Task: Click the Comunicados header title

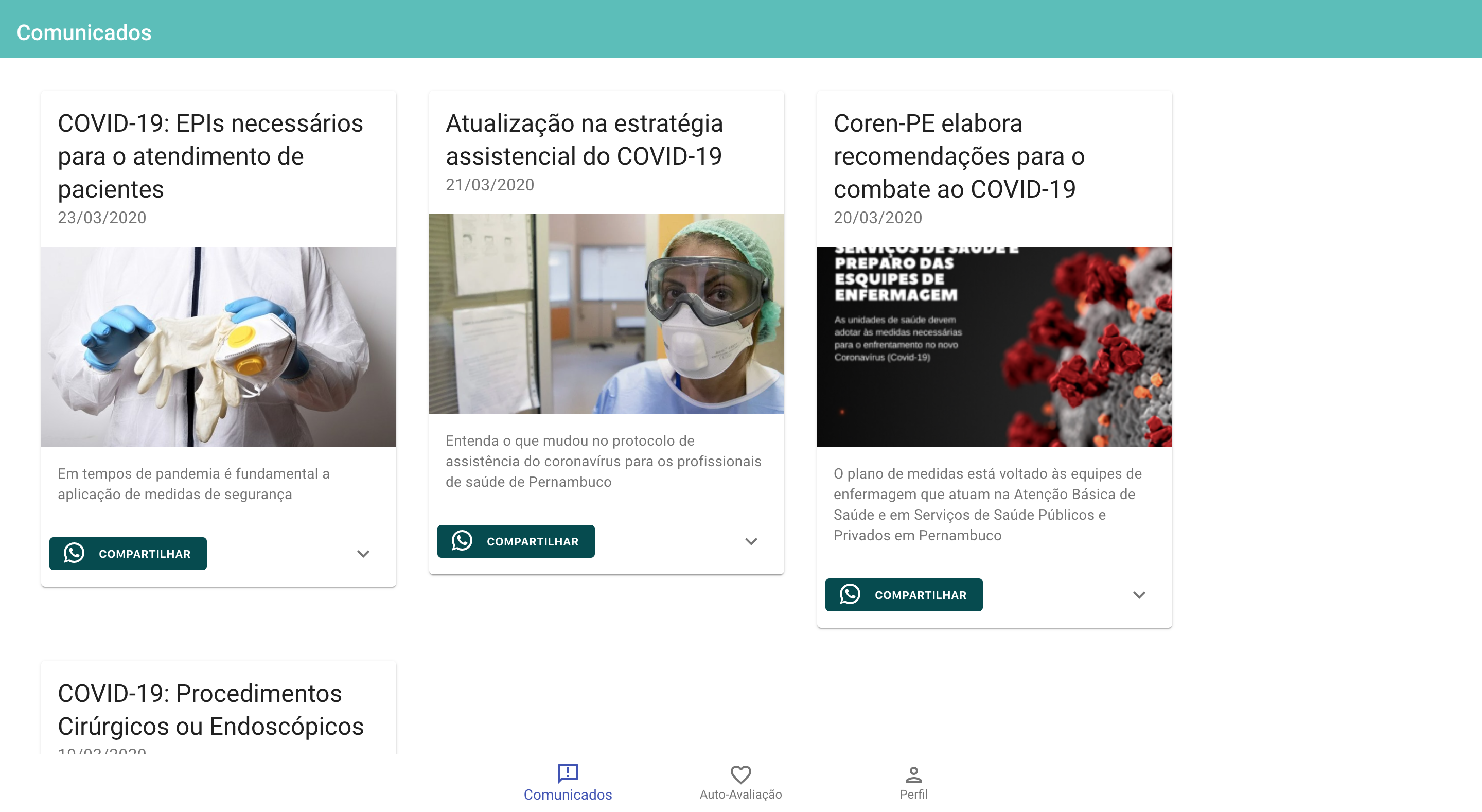Action: (x=84, y=32)
